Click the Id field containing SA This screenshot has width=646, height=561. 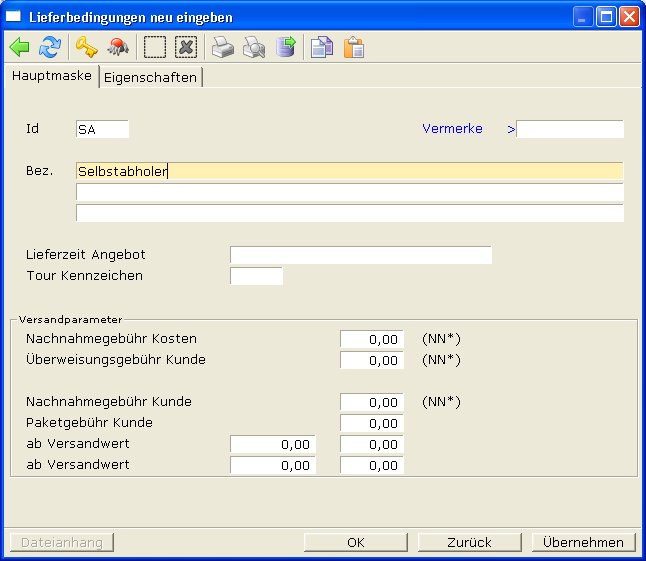(x=102, y=129)
